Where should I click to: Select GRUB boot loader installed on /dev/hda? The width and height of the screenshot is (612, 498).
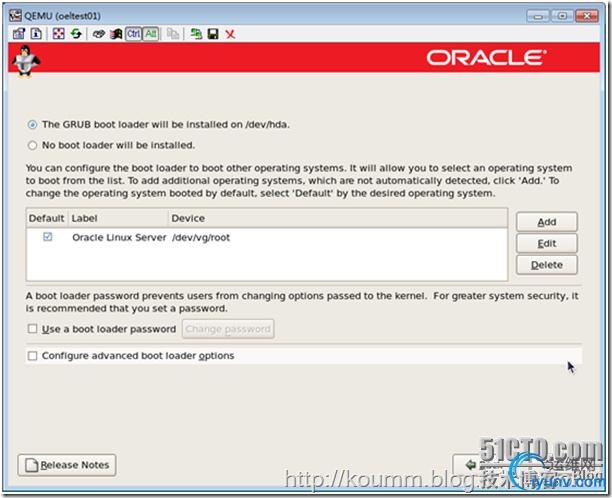pyautogui.click(x=32, y=125)
